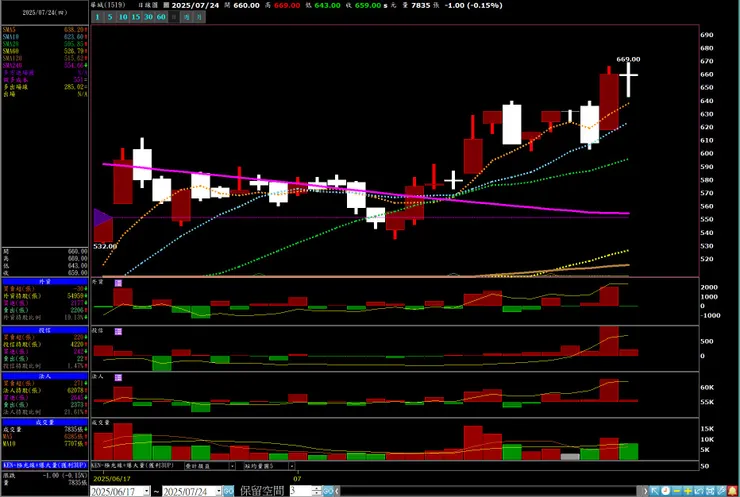Click the 法人 blue section header
The width and height of the screenshot is (740, 497).
click(x=45, y=376)
